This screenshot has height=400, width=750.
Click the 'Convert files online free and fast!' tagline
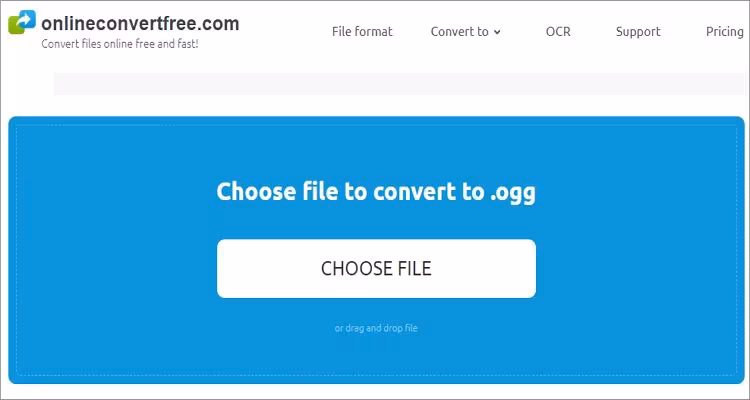(120, 44)
